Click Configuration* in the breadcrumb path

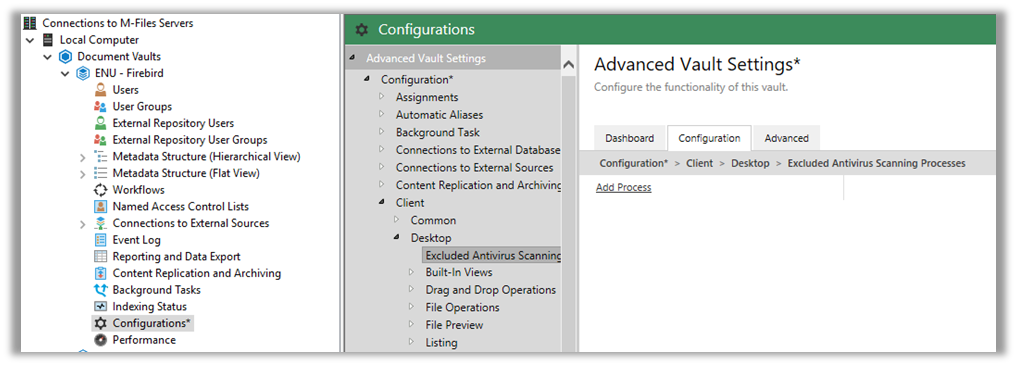click(x=634, y=164)
